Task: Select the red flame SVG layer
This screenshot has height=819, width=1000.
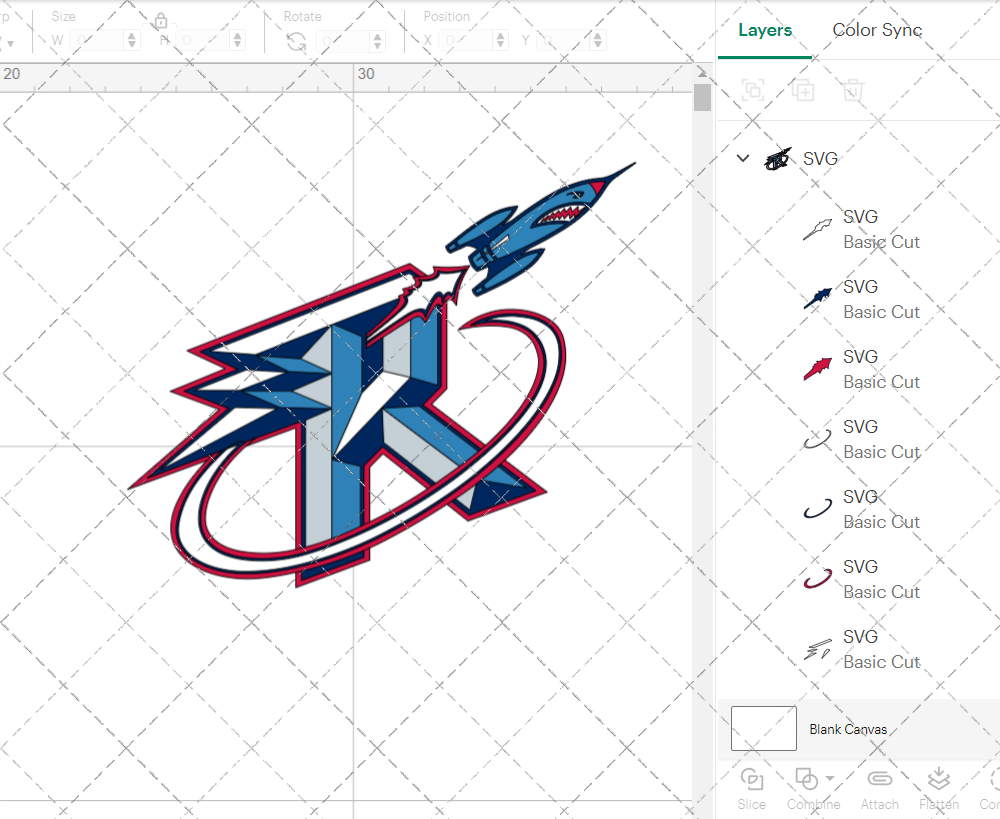Action: point(860,369)
